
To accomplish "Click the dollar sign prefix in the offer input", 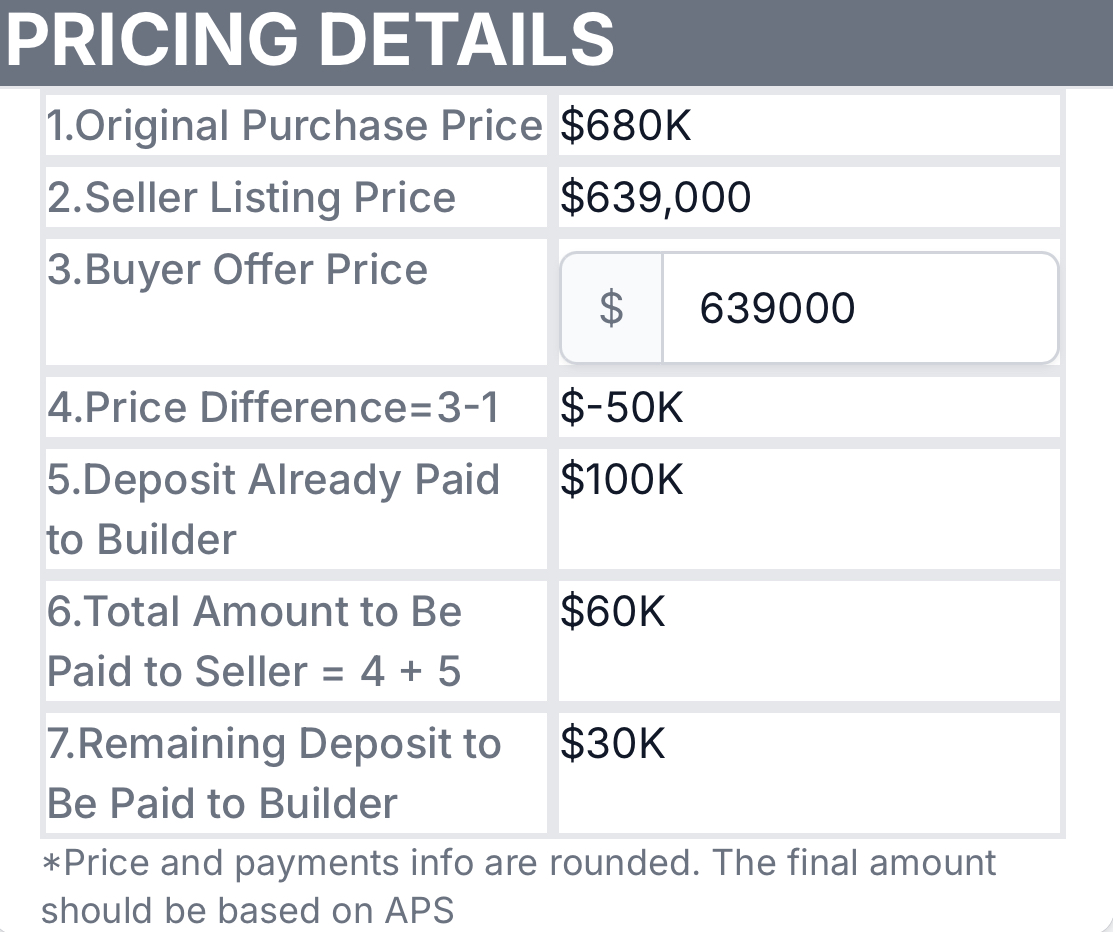I will click(x=611, y=308).
